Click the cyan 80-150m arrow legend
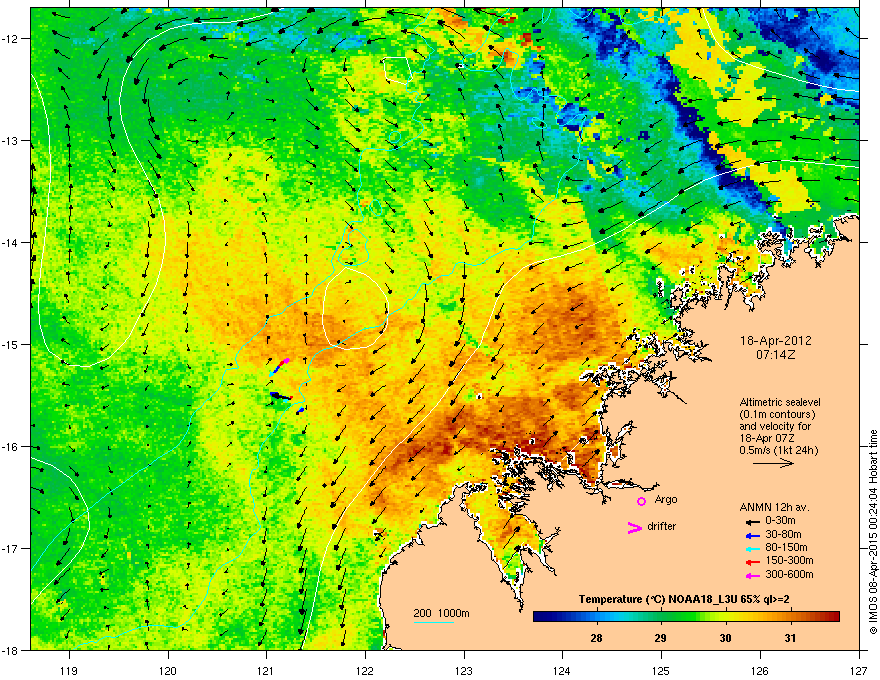 pos(753,548)
